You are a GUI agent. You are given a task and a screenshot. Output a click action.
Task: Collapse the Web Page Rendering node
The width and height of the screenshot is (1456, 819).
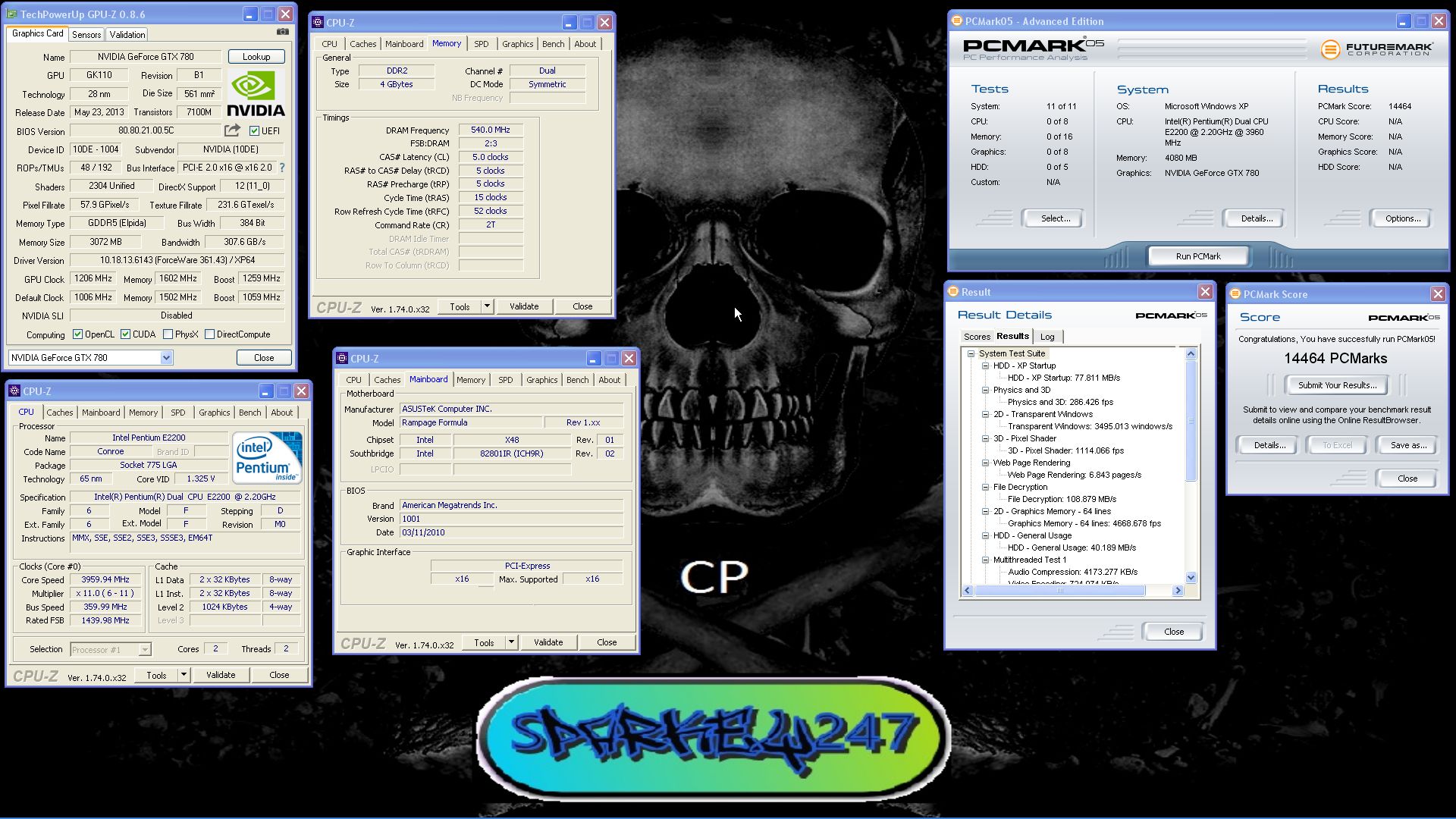point(985,463)
